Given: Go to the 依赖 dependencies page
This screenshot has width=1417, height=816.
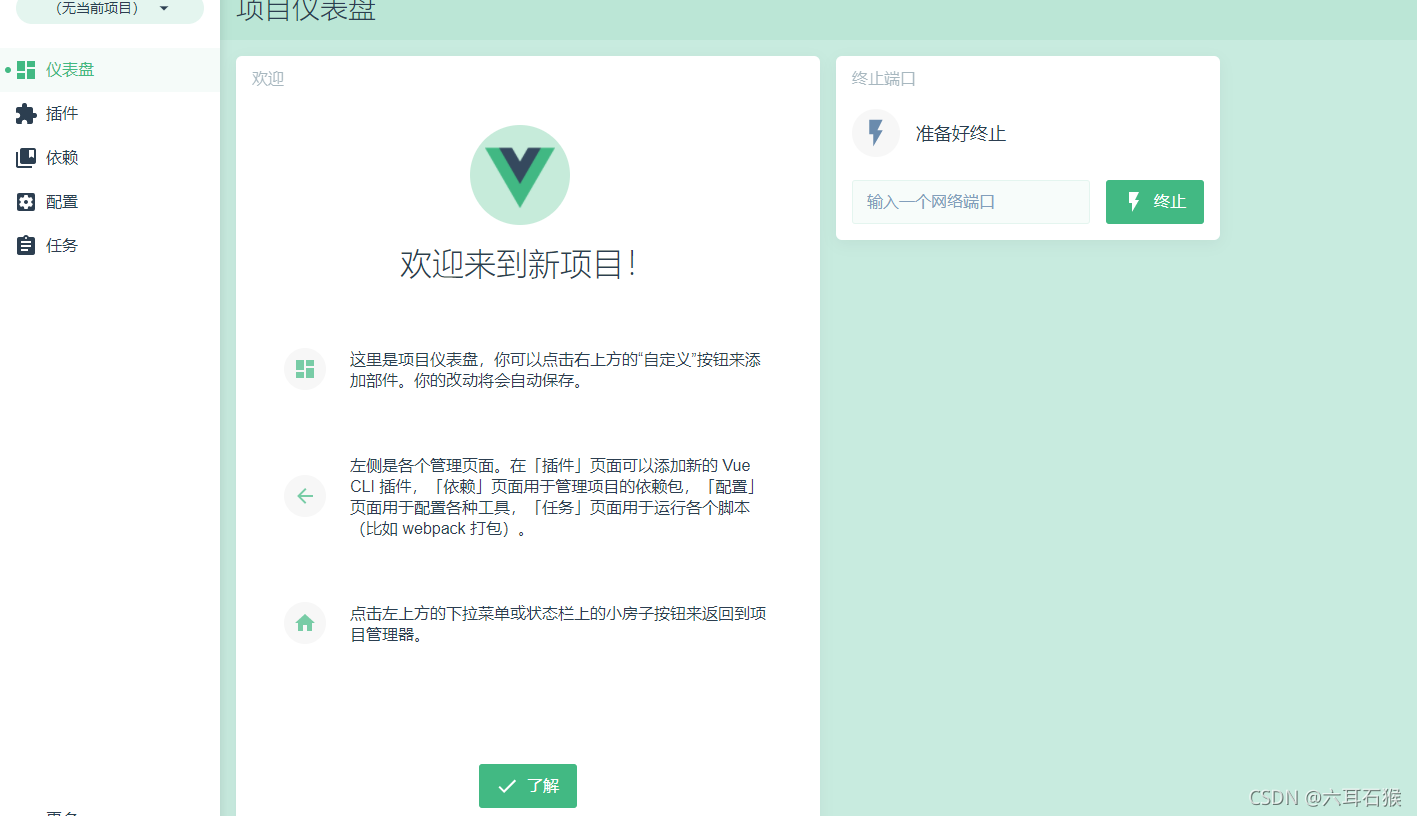Looking at the screenshot, I should (110, 158).
